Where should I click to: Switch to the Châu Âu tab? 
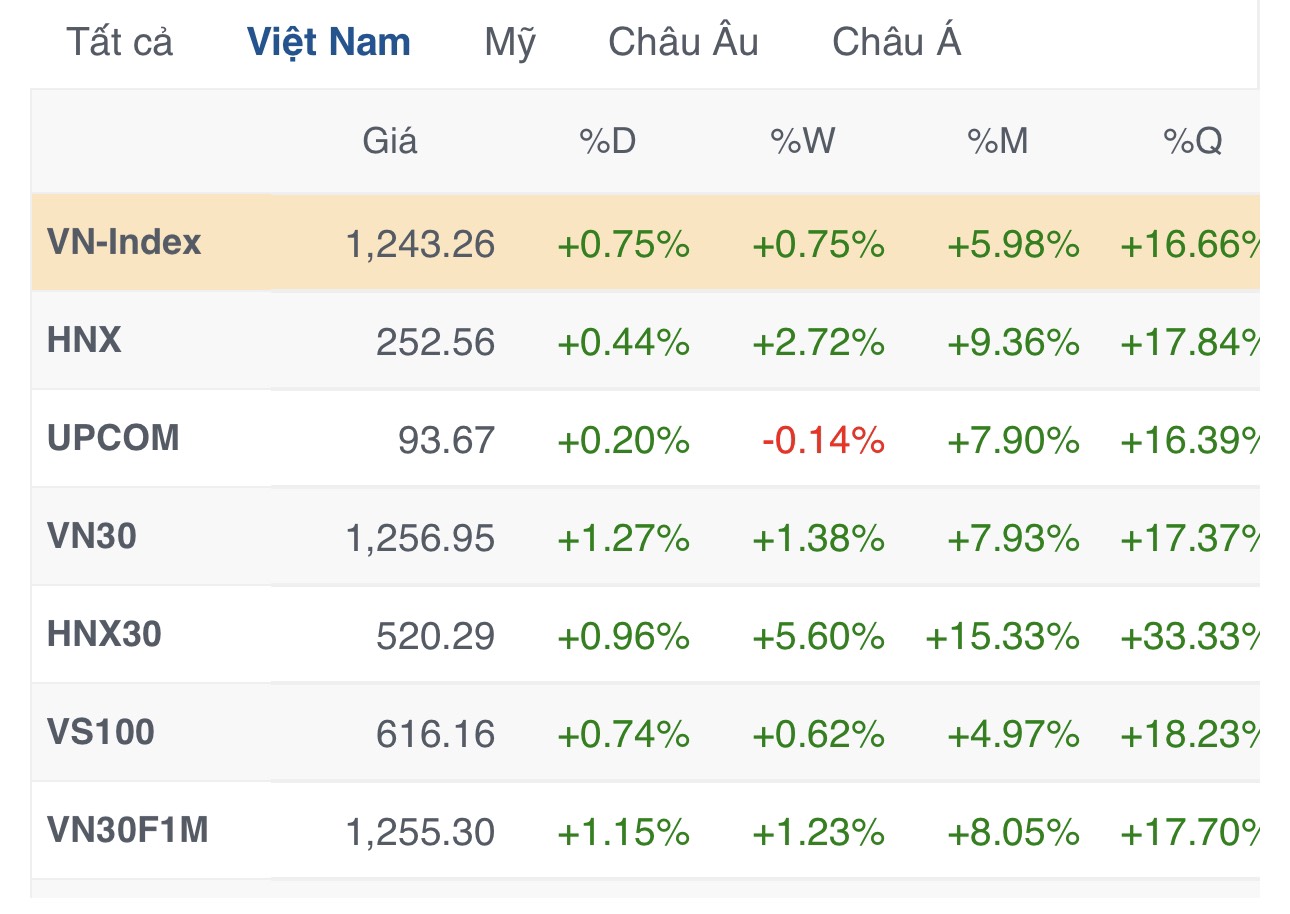coord(683,43)
